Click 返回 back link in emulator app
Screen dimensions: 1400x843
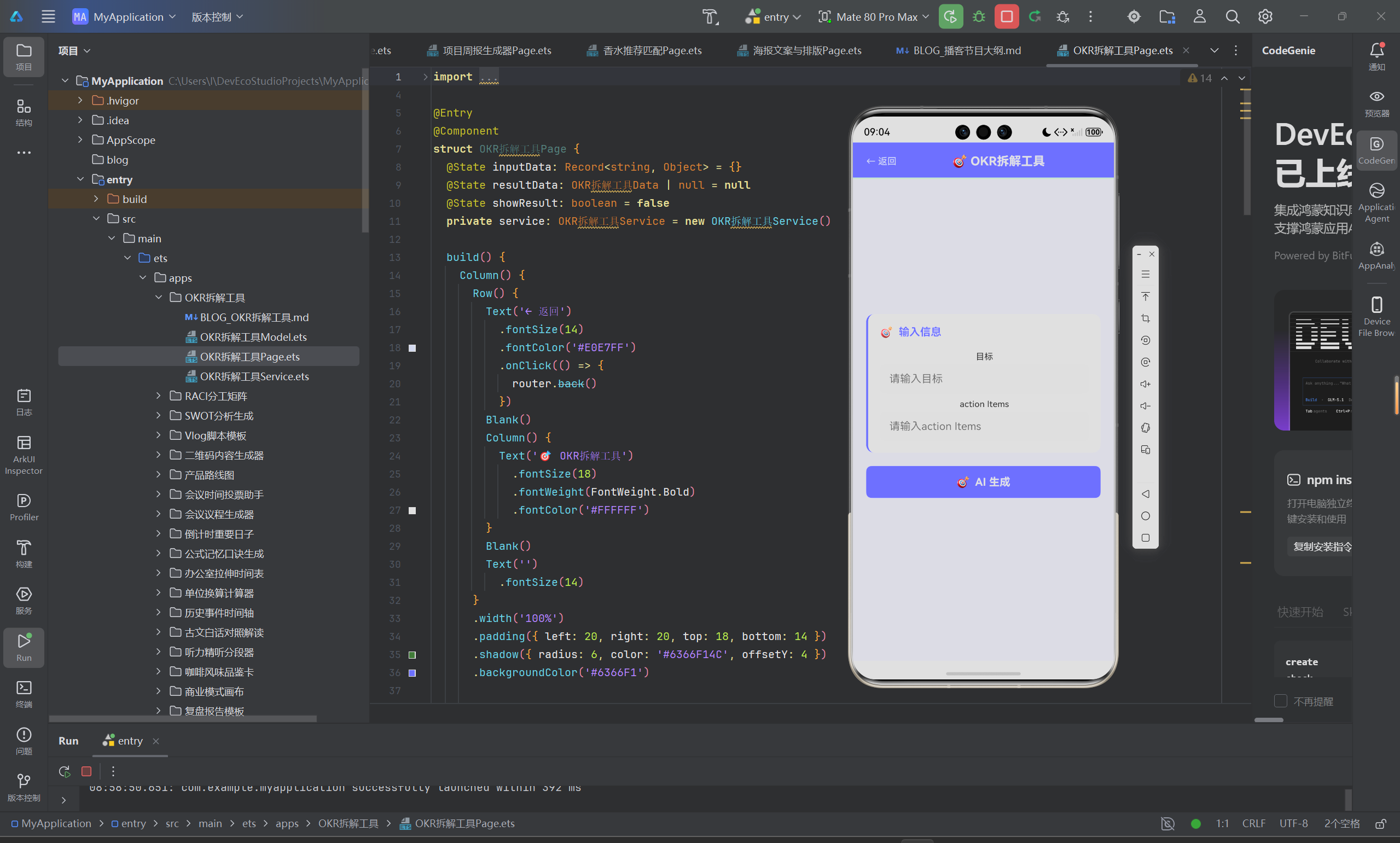point(881,161)
